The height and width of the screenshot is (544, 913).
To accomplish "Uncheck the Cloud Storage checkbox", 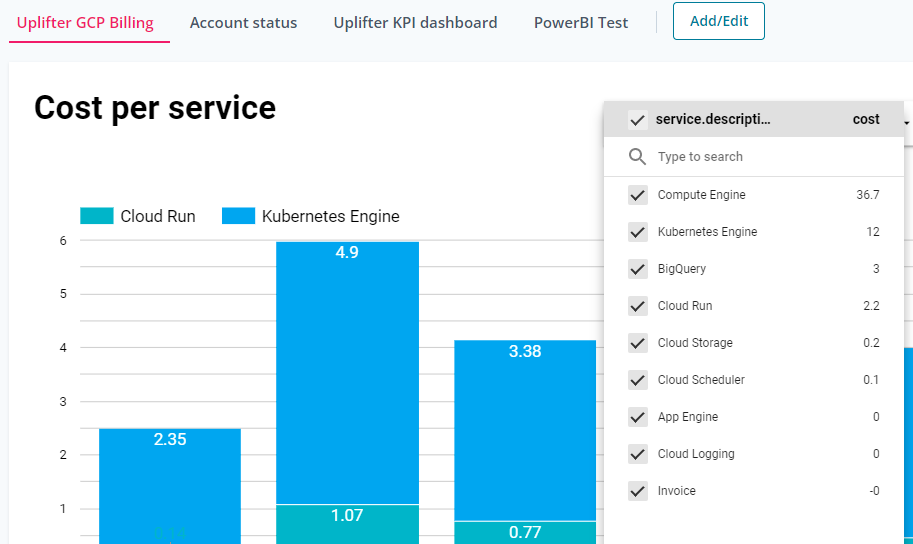I will pos(638,342).
